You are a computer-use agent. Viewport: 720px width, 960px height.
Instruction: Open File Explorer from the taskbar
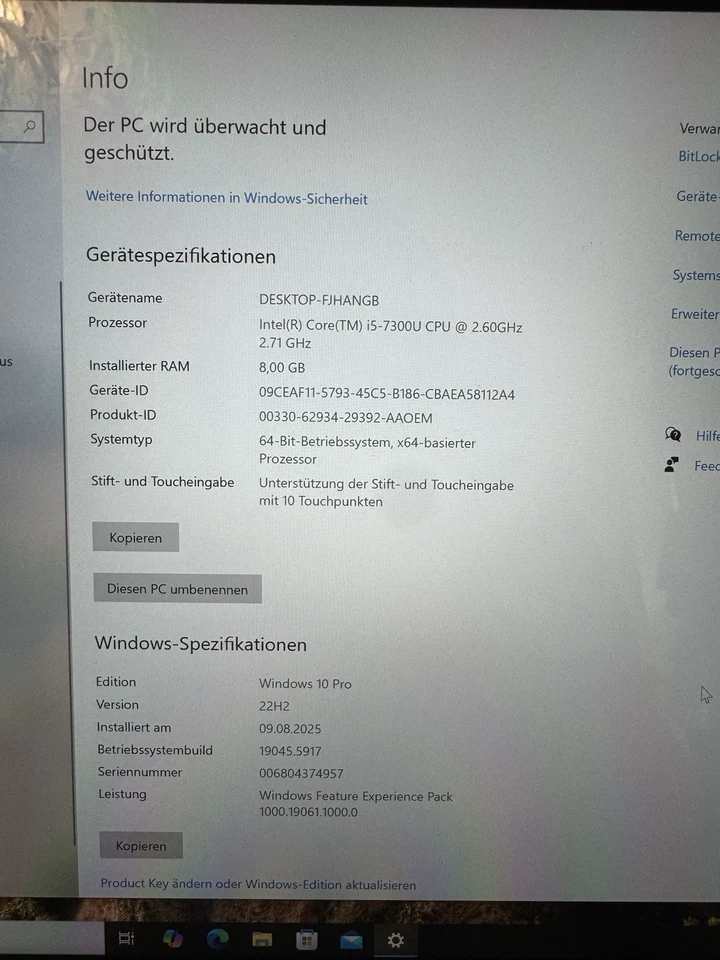pyautogui.click(x=262, y=940)
